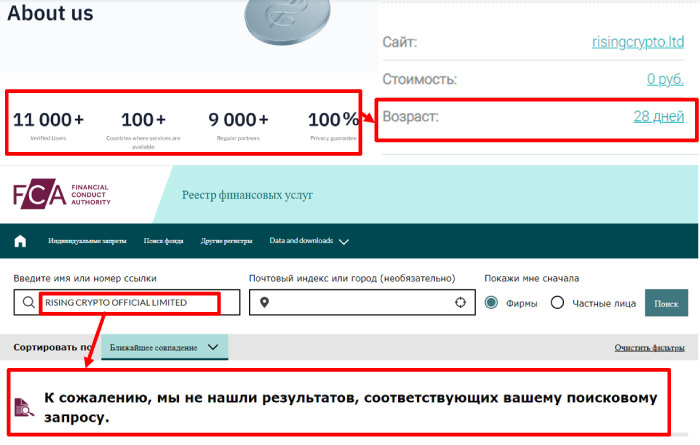Select the Частные лица radio button
Viewport: 700px width, 445px height.
(557, 303)
